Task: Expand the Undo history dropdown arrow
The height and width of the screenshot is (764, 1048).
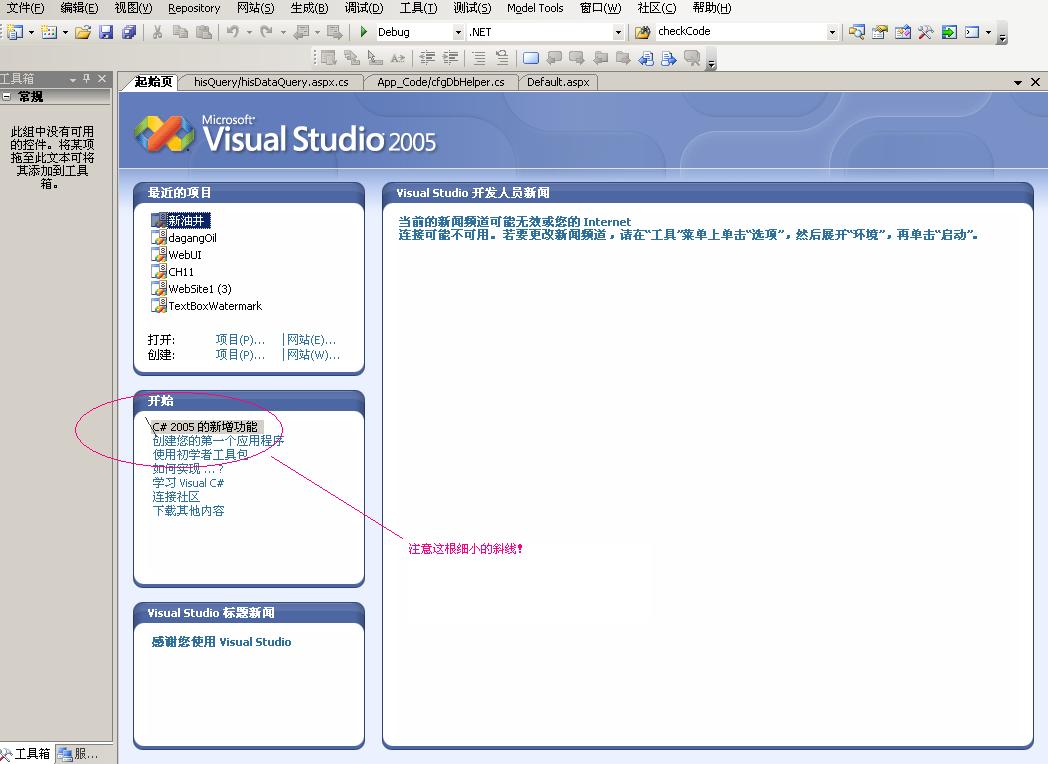Action: [249, 32]
